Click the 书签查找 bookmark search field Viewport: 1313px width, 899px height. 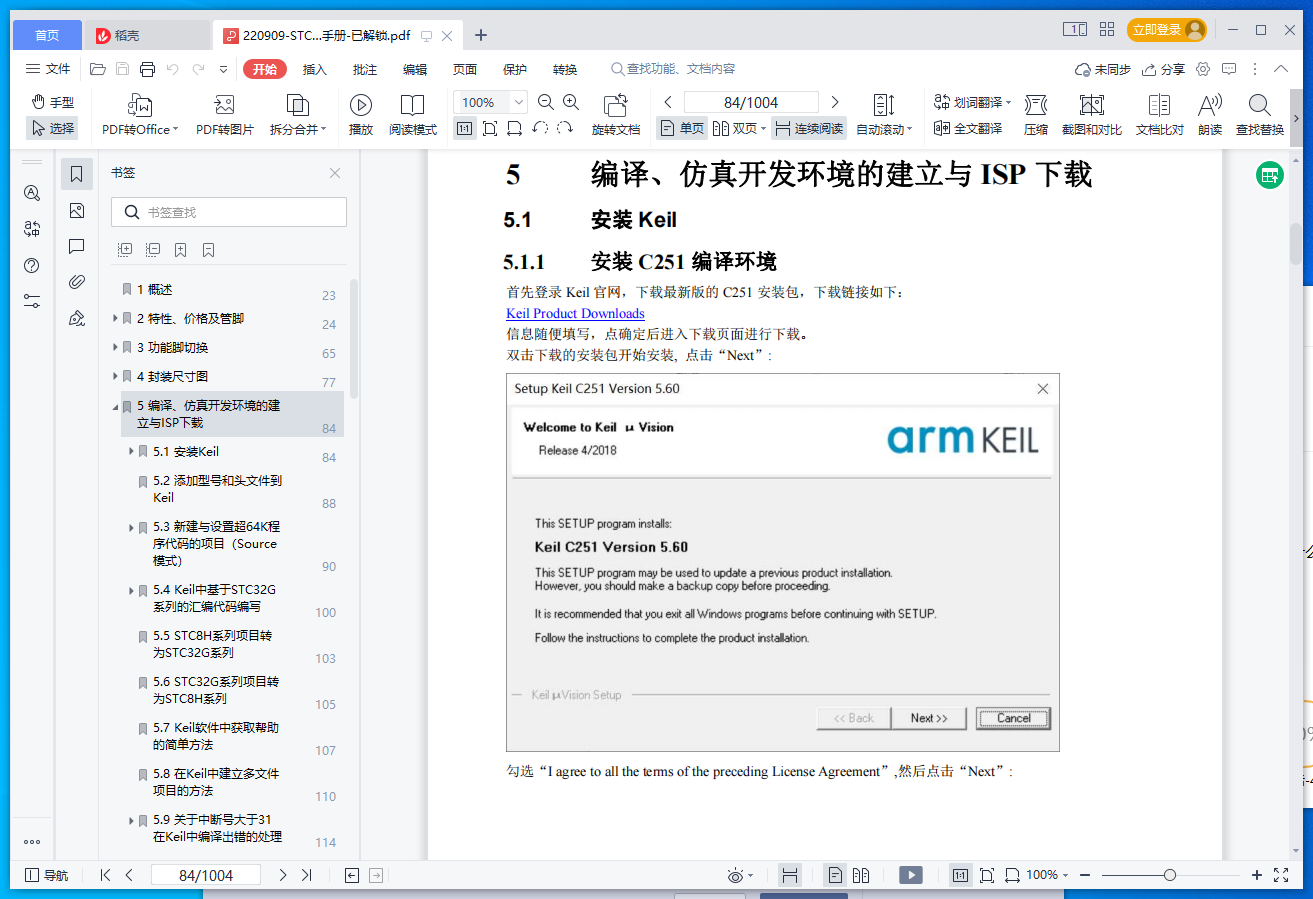point(229,212)
